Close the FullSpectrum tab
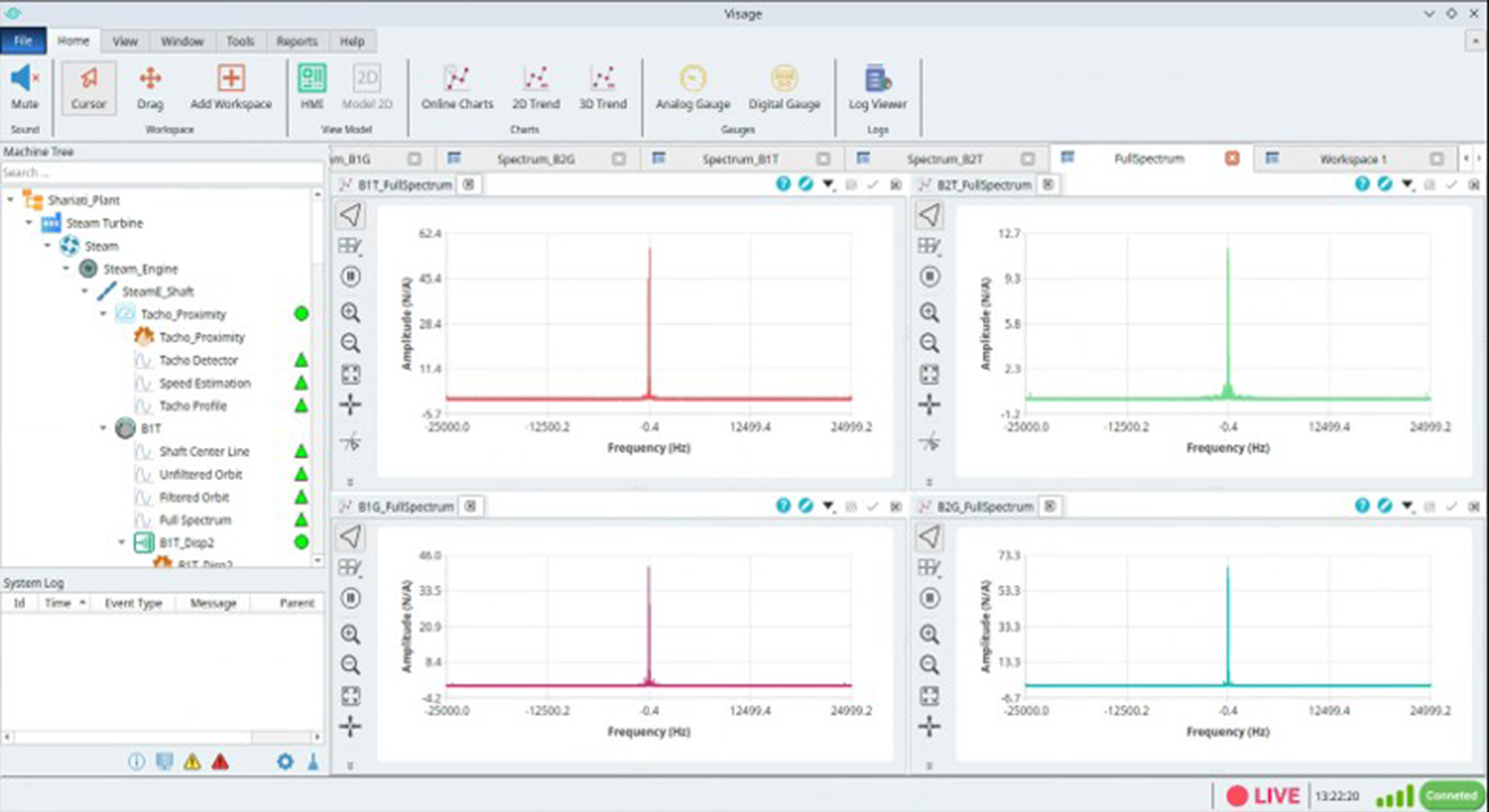This screenshot has width=1489, height=812. (x=1232, y=158)
